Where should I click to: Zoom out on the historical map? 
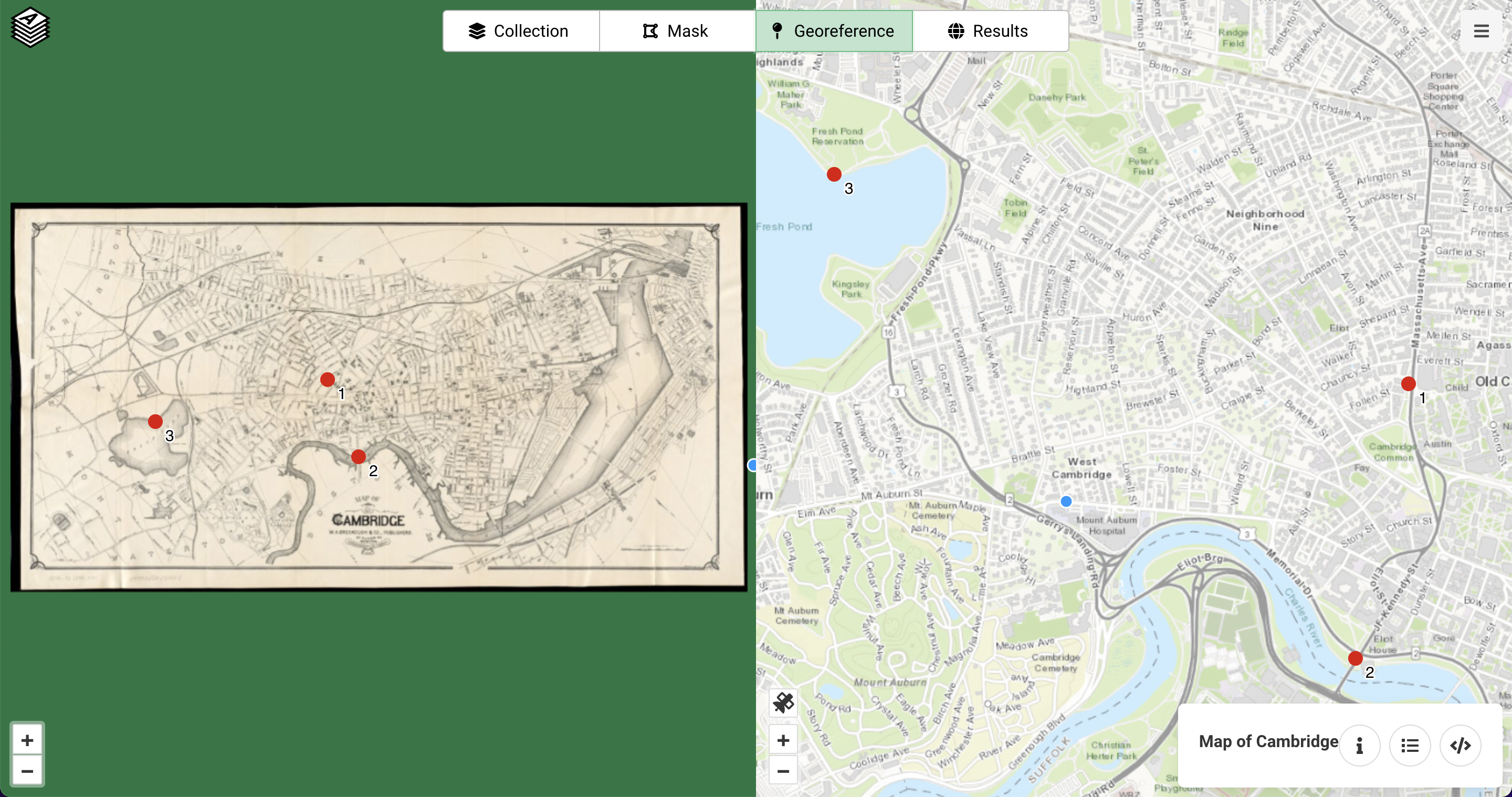coord(27,770)
